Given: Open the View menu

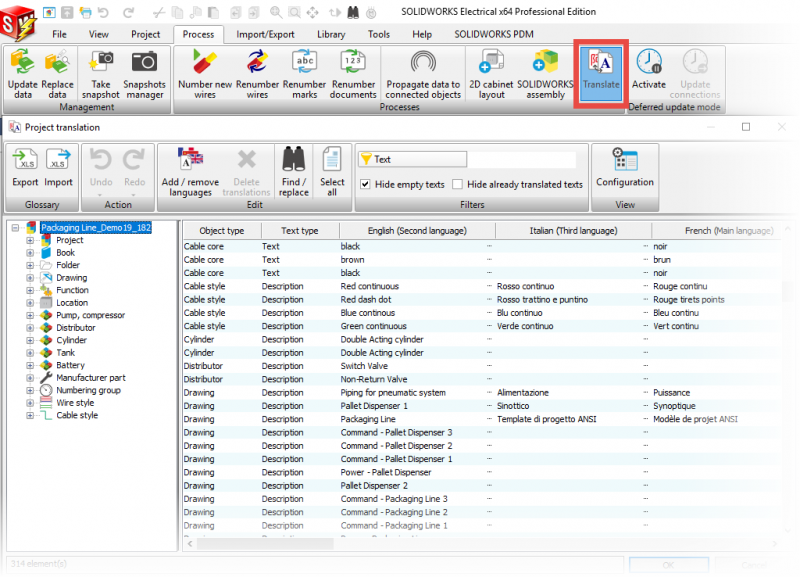Looking at the screenshot, I should pyautogui.click(x=98, y=34).
